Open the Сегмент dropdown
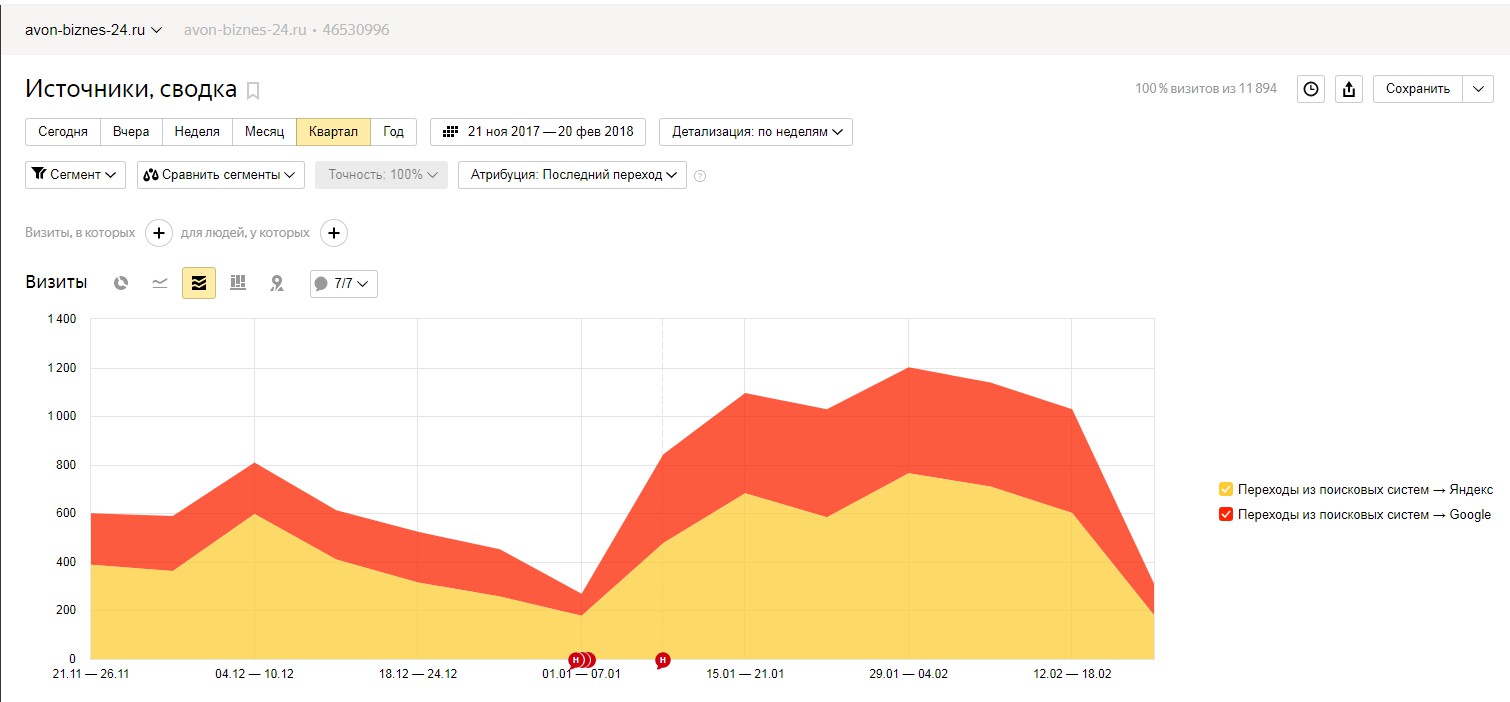This screenshot has width=1510, height=702. (75, 175)
